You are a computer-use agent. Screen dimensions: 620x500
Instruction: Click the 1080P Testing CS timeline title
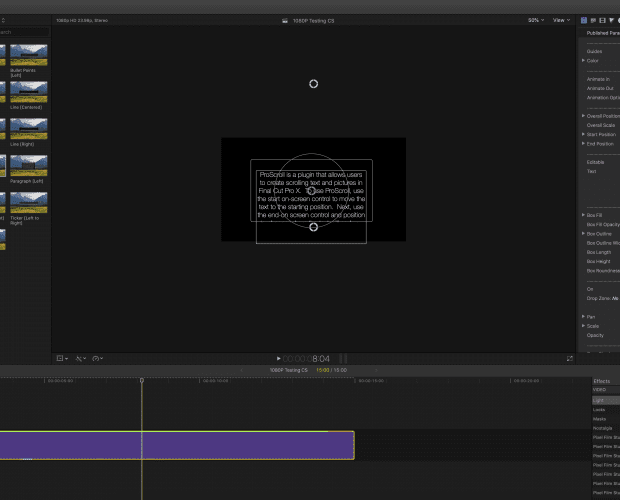point(288,370)
